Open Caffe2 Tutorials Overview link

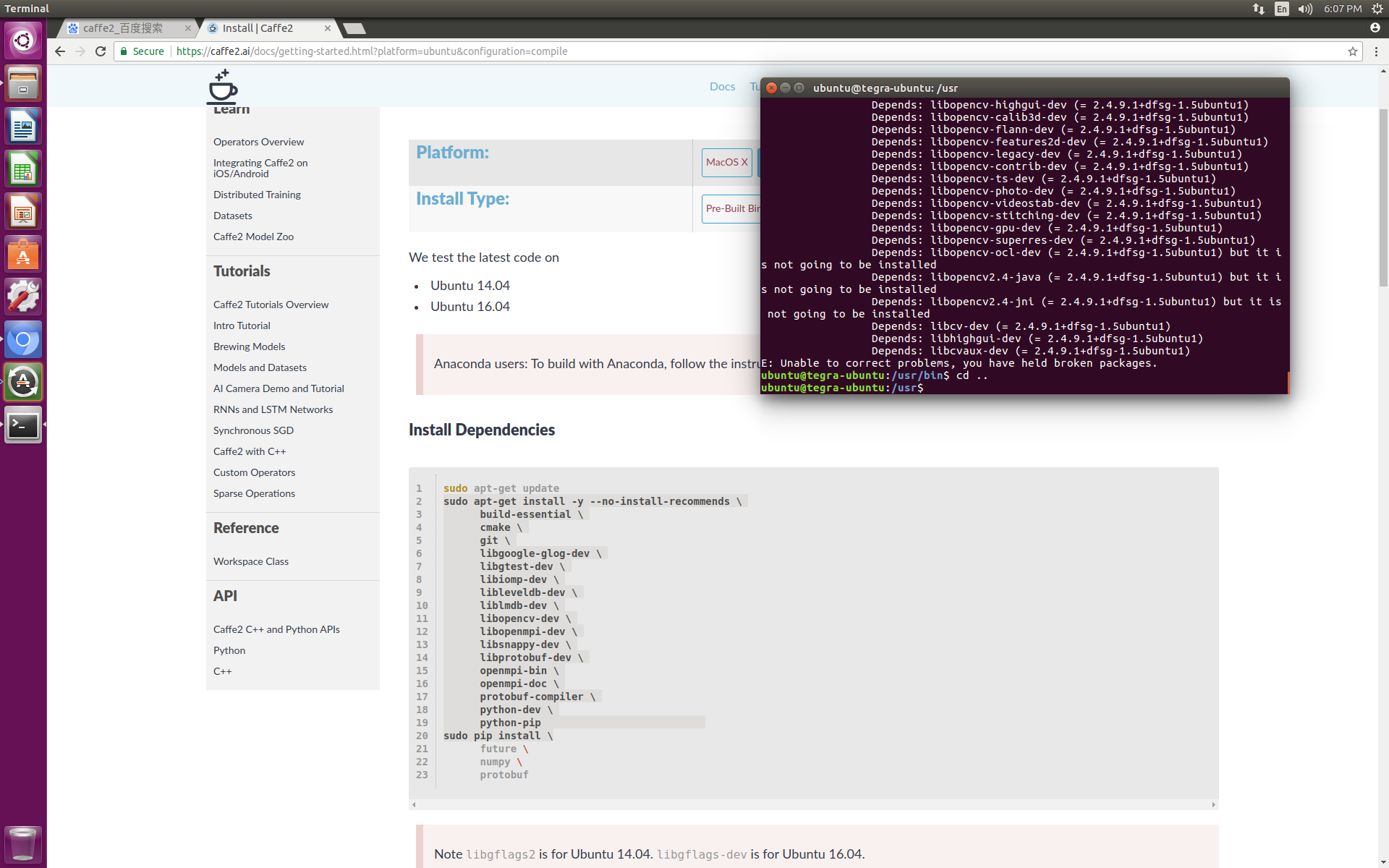[x=271, y=305]
